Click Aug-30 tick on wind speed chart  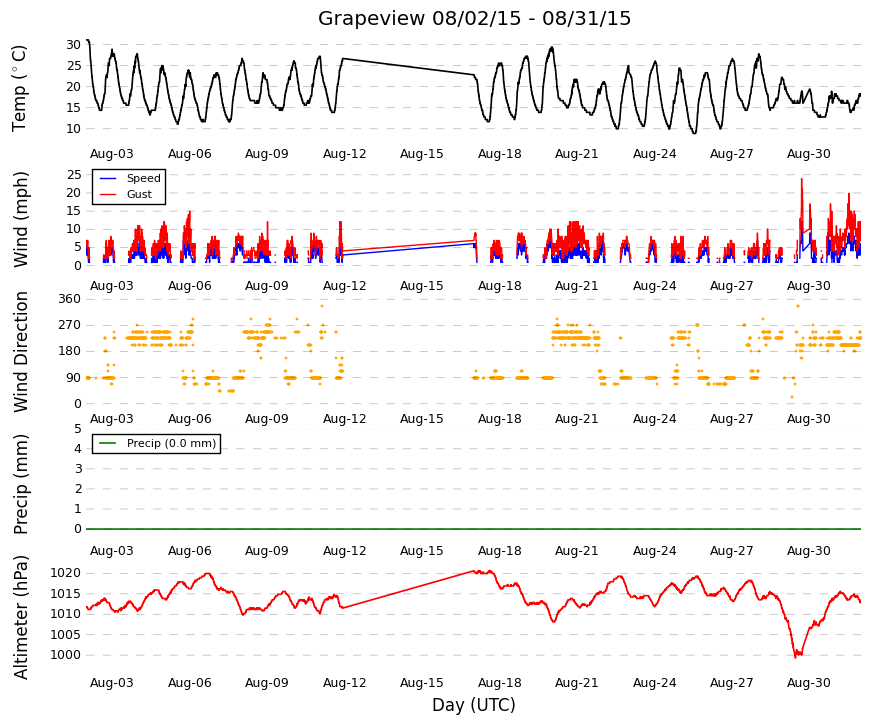[809, 286]
